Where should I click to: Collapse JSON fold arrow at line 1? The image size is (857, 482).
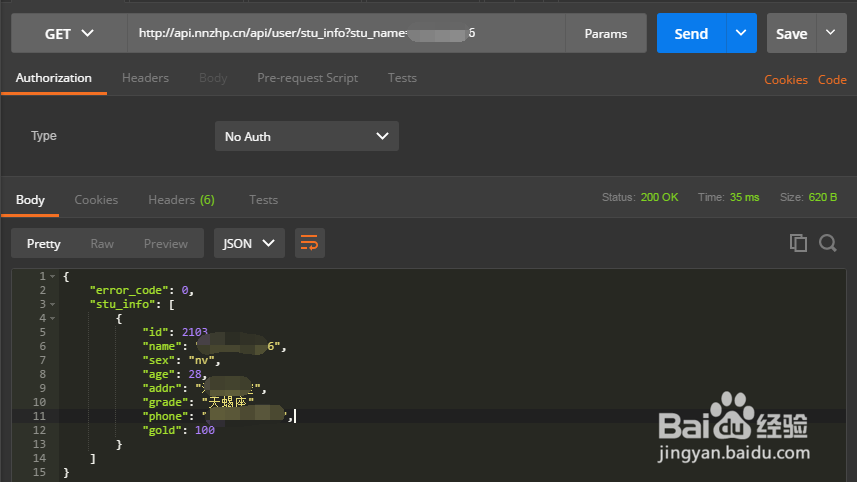[52, 277]
